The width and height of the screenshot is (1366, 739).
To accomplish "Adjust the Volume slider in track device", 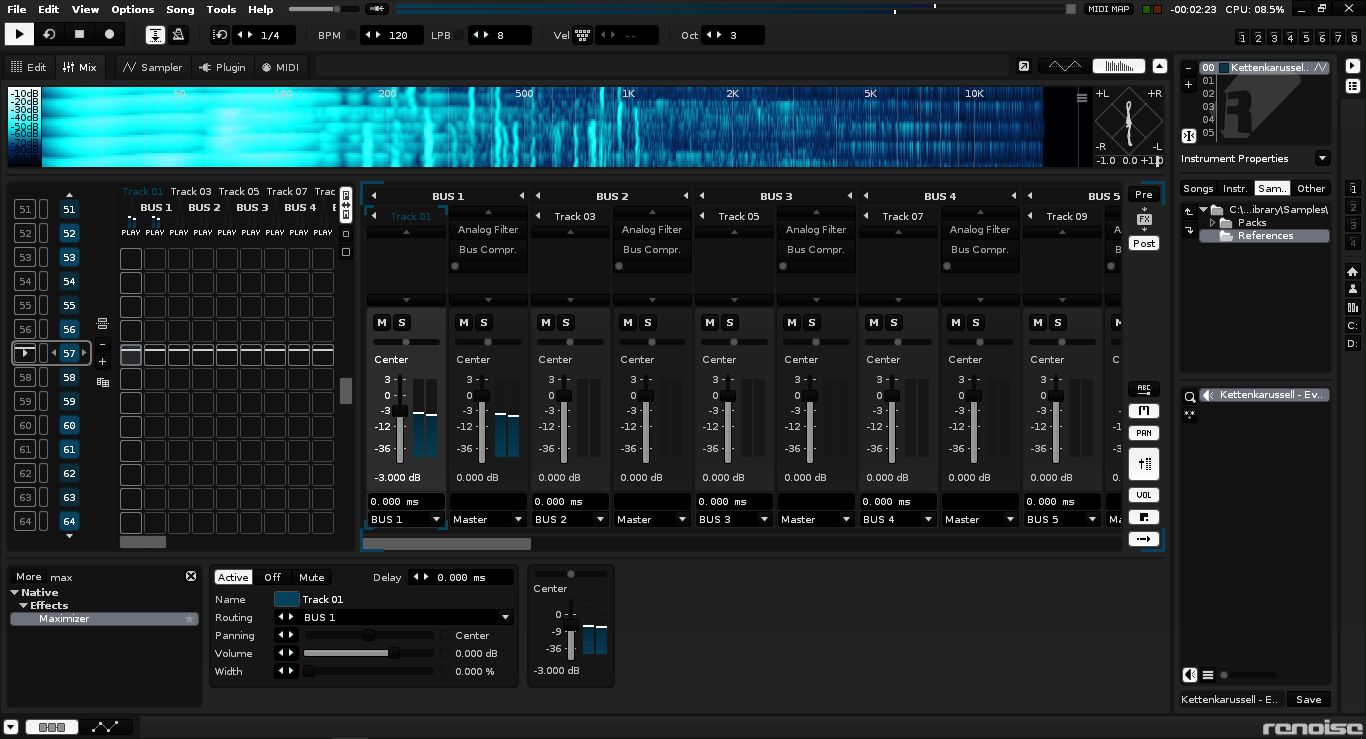I will point(369,654).
